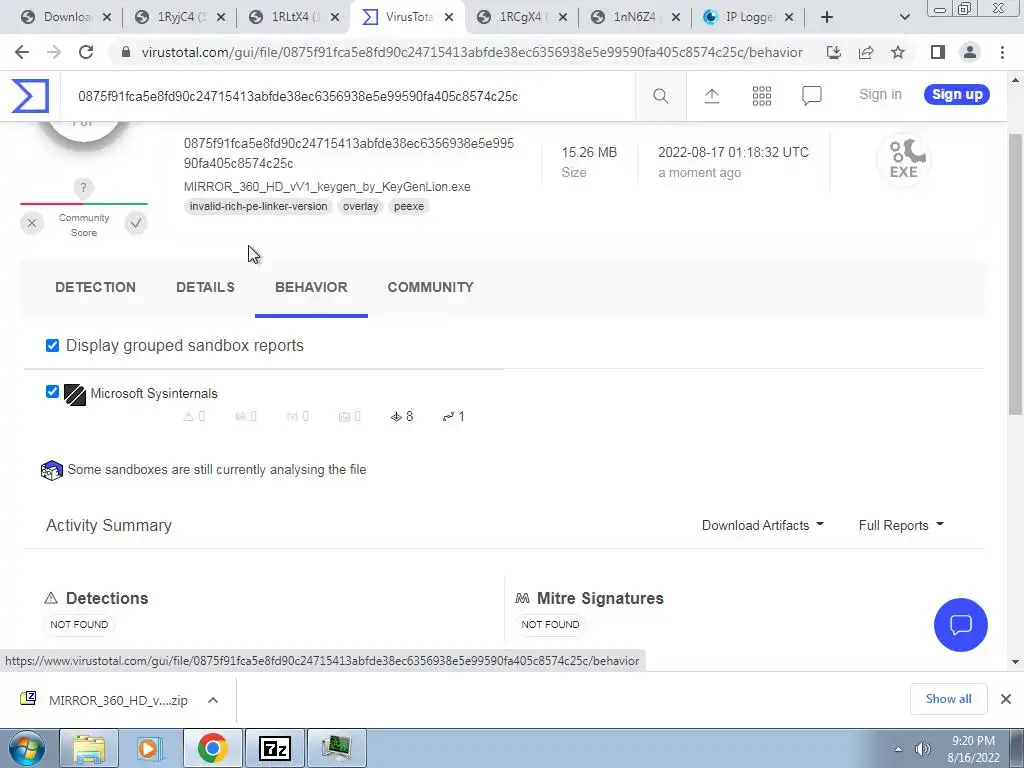1024x768 pixels.
Task: Expand the Download Artifacts dropdown
Action: [x=763, y=525]
